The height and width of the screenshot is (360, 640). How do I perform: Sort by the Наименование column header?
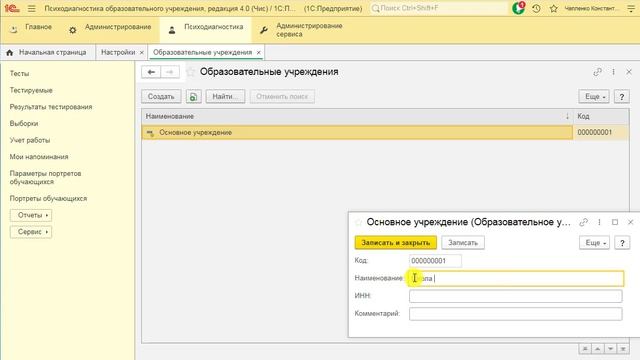(x=357, y=116)
